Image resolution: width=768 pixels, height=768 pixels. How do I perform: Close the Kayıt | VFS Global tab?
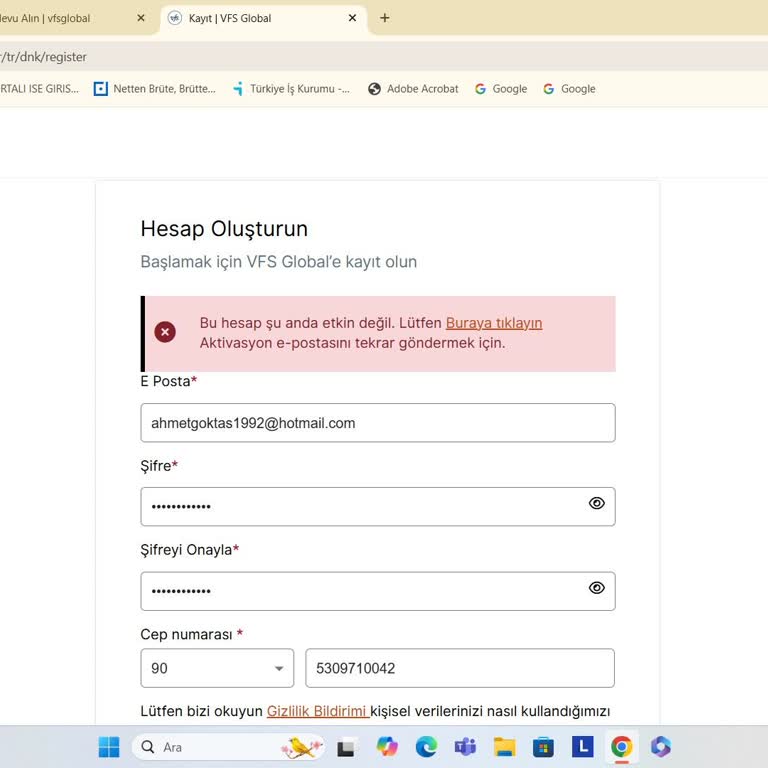[352, 18]
